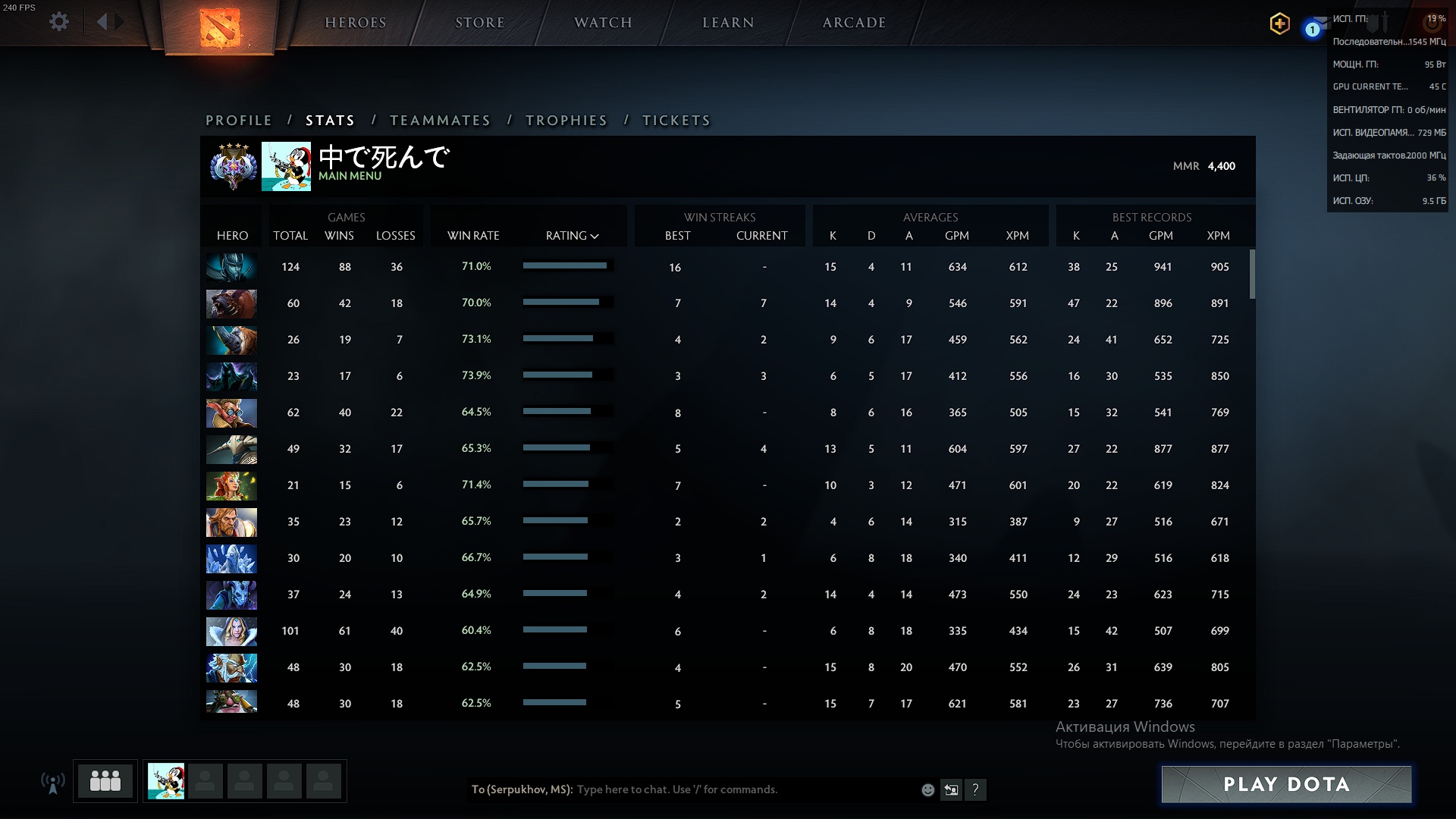Select the hero portrait with 26 total games

[x=231, y=340]
